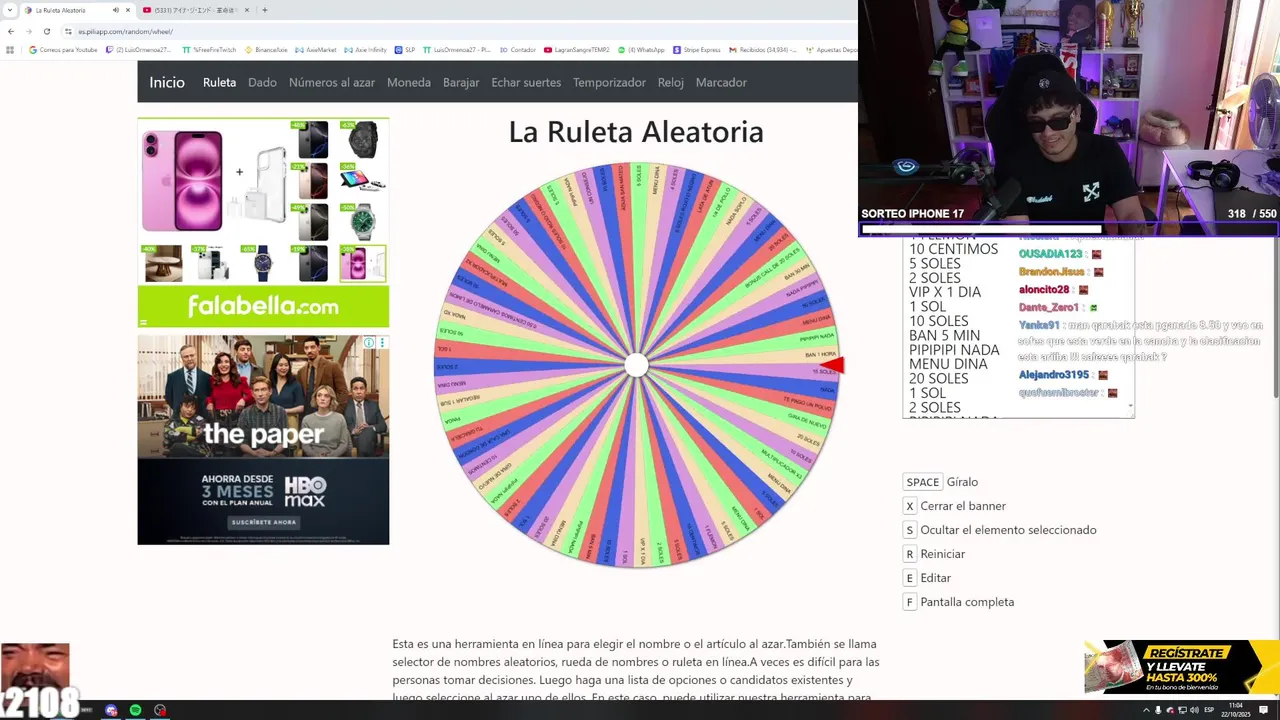Click 'MENU DINA' in options list

pyautogui.click(x=948, y=364)
